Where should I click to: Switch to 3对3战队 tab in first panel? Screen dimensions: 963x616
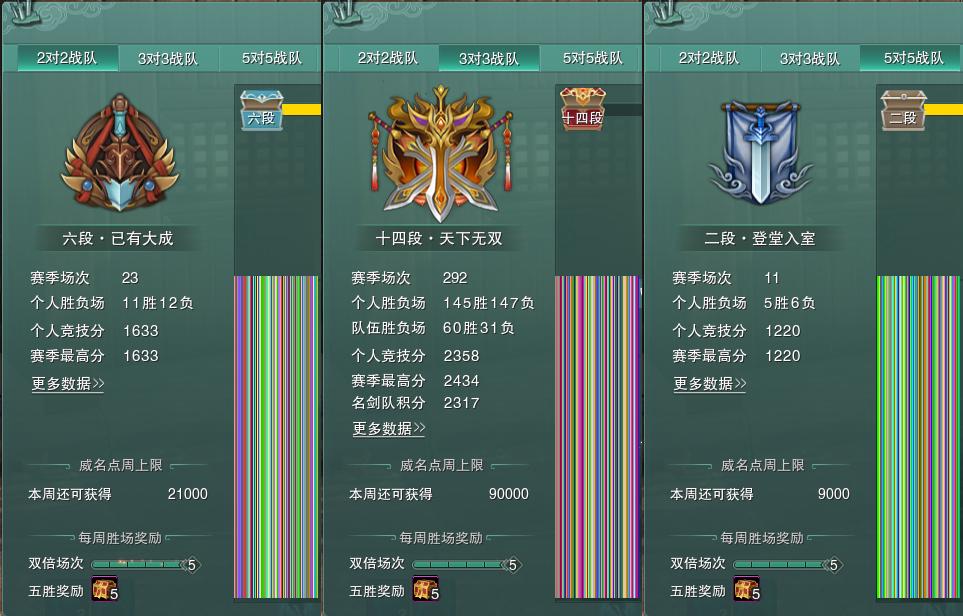tap(168, 59)
